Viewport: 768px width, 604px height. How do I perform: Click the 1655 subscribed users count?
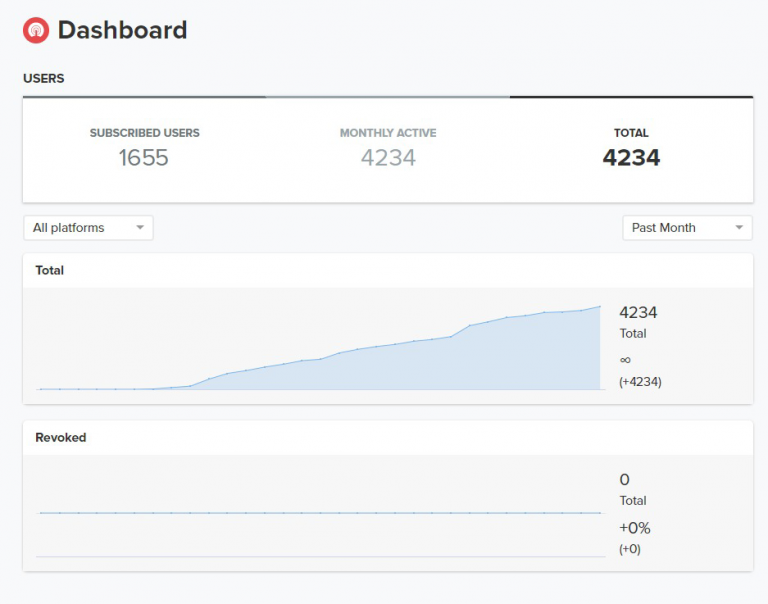(144, 158)
